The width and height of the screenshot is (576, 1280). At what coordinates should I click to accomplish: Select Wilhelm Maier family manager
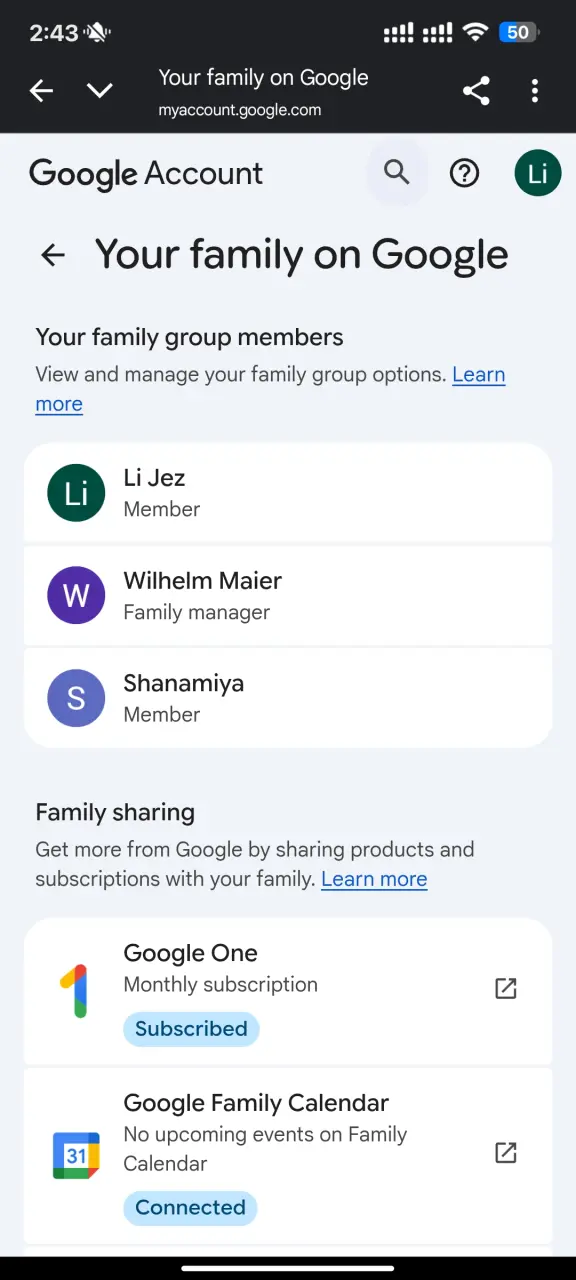coord(288,595)
